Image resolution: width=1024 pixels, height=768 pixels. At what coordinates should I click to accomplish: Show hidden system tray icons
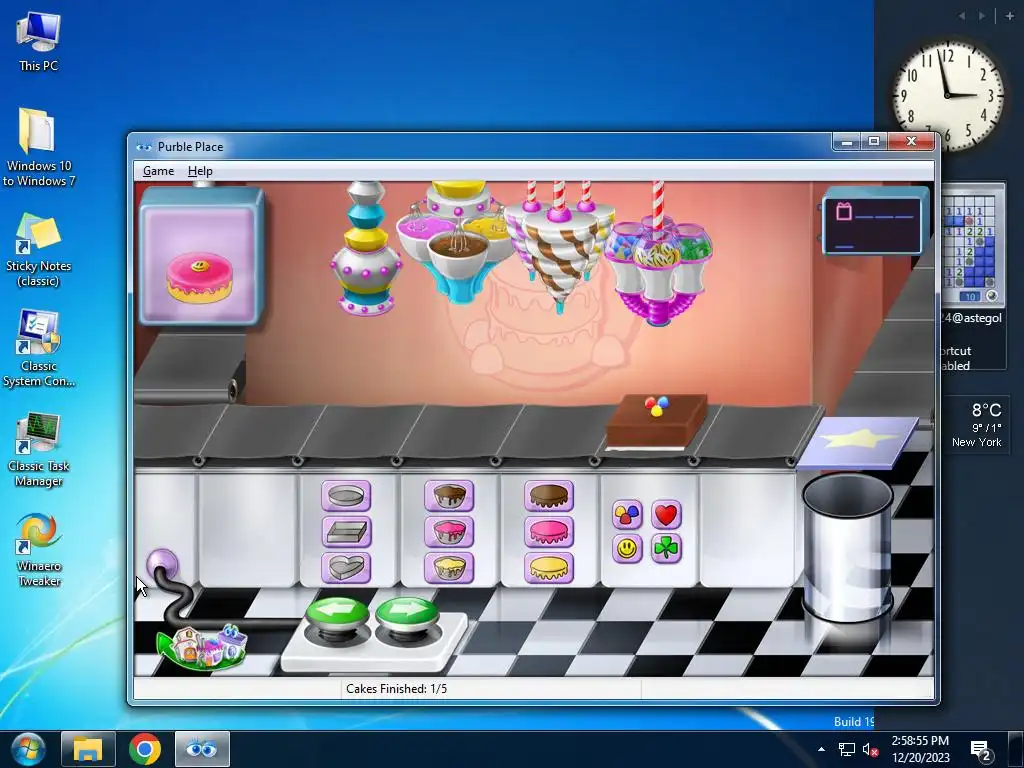[x=822, y=749]
